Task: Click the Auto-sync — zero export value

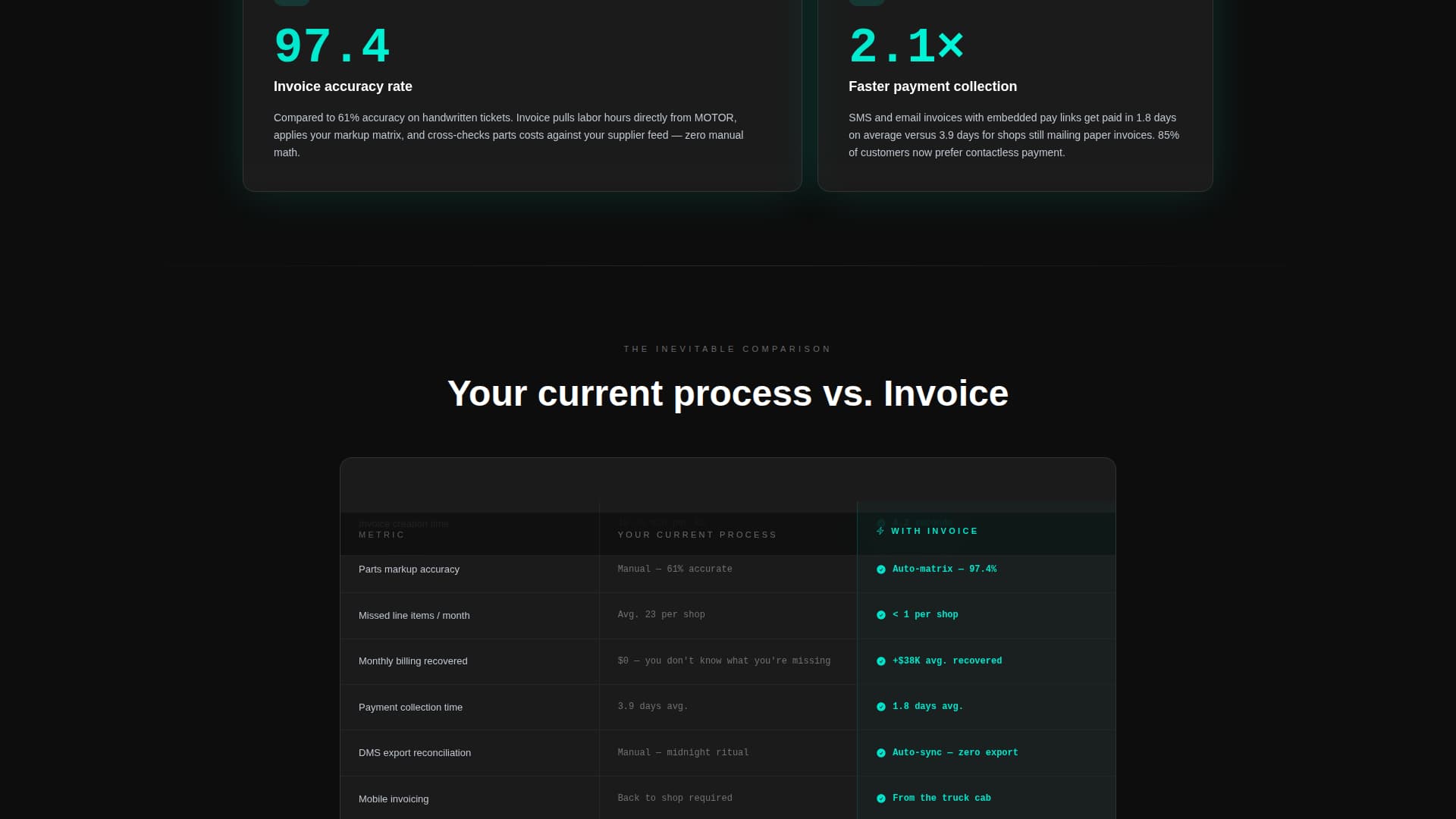Action: pos(955,753)
